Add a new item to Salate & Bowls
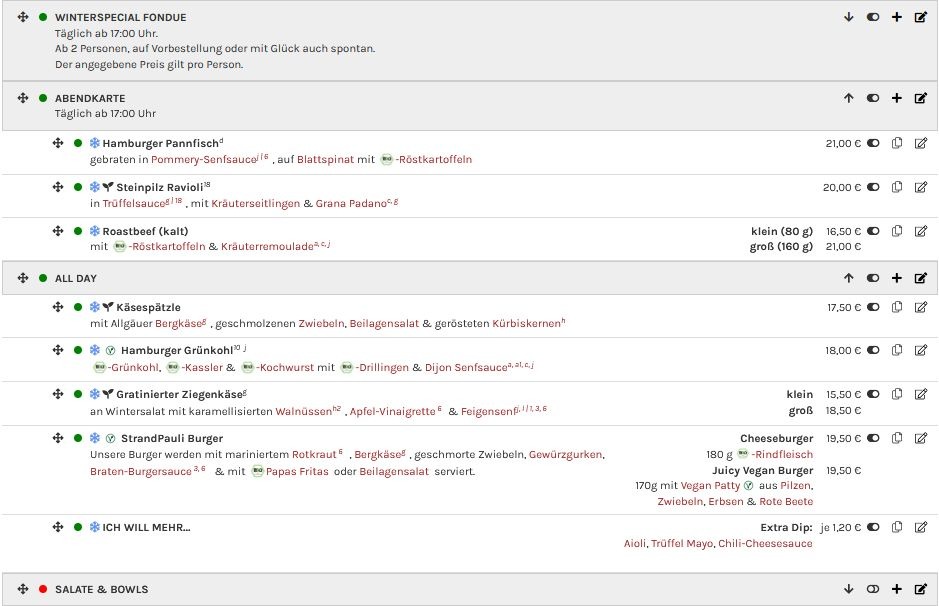 pyautogui.click(x=897, y=589)
